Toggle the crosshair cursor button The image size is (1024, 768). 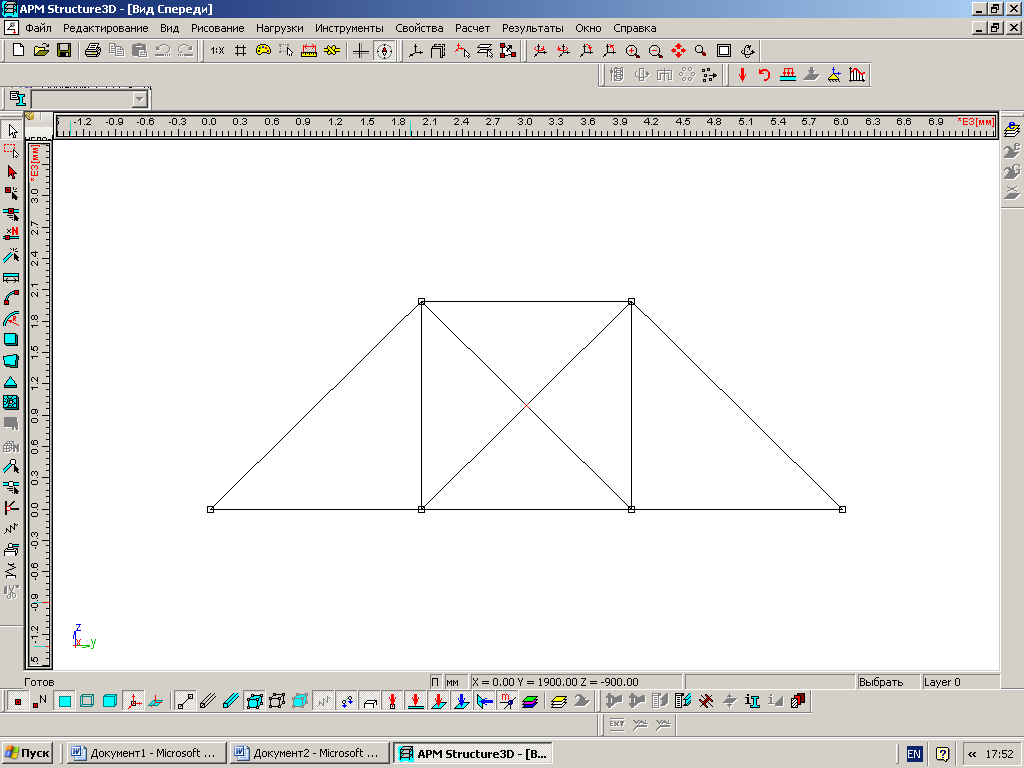[360, 50]
